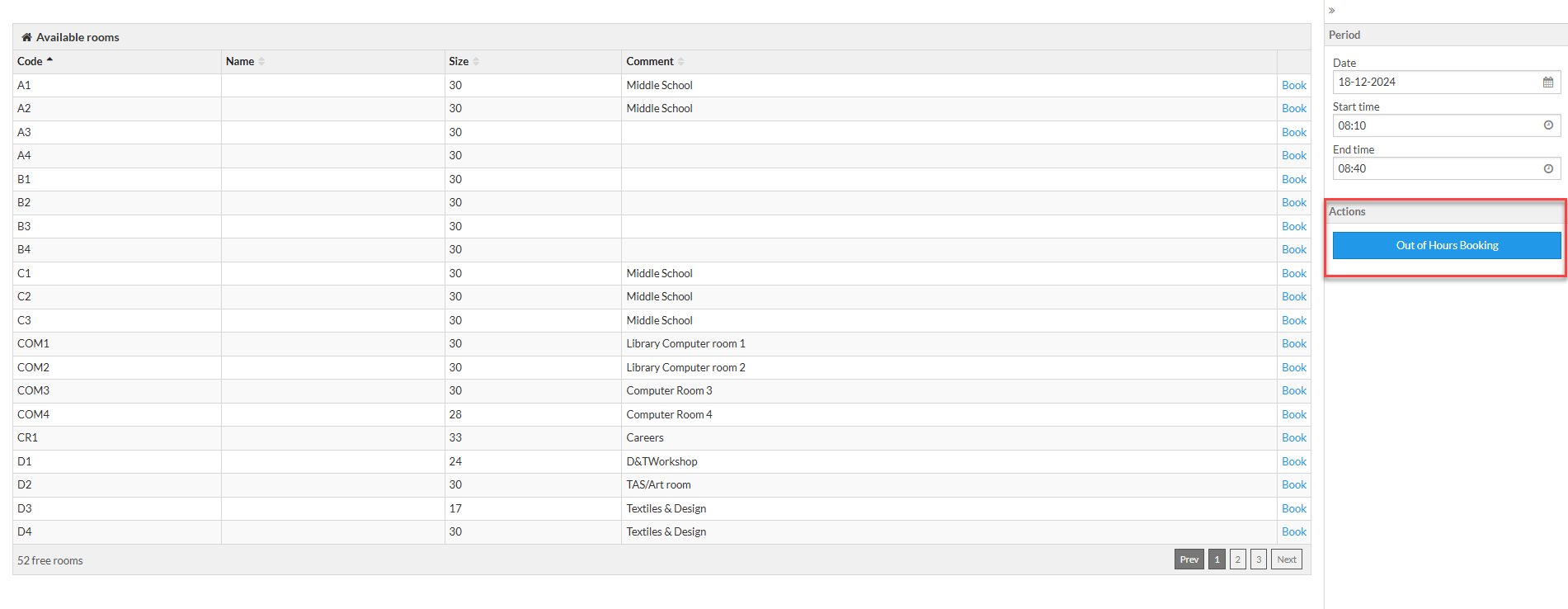Sort rooms by Comment column arrow
The image size is (1568, 609).
680,62
